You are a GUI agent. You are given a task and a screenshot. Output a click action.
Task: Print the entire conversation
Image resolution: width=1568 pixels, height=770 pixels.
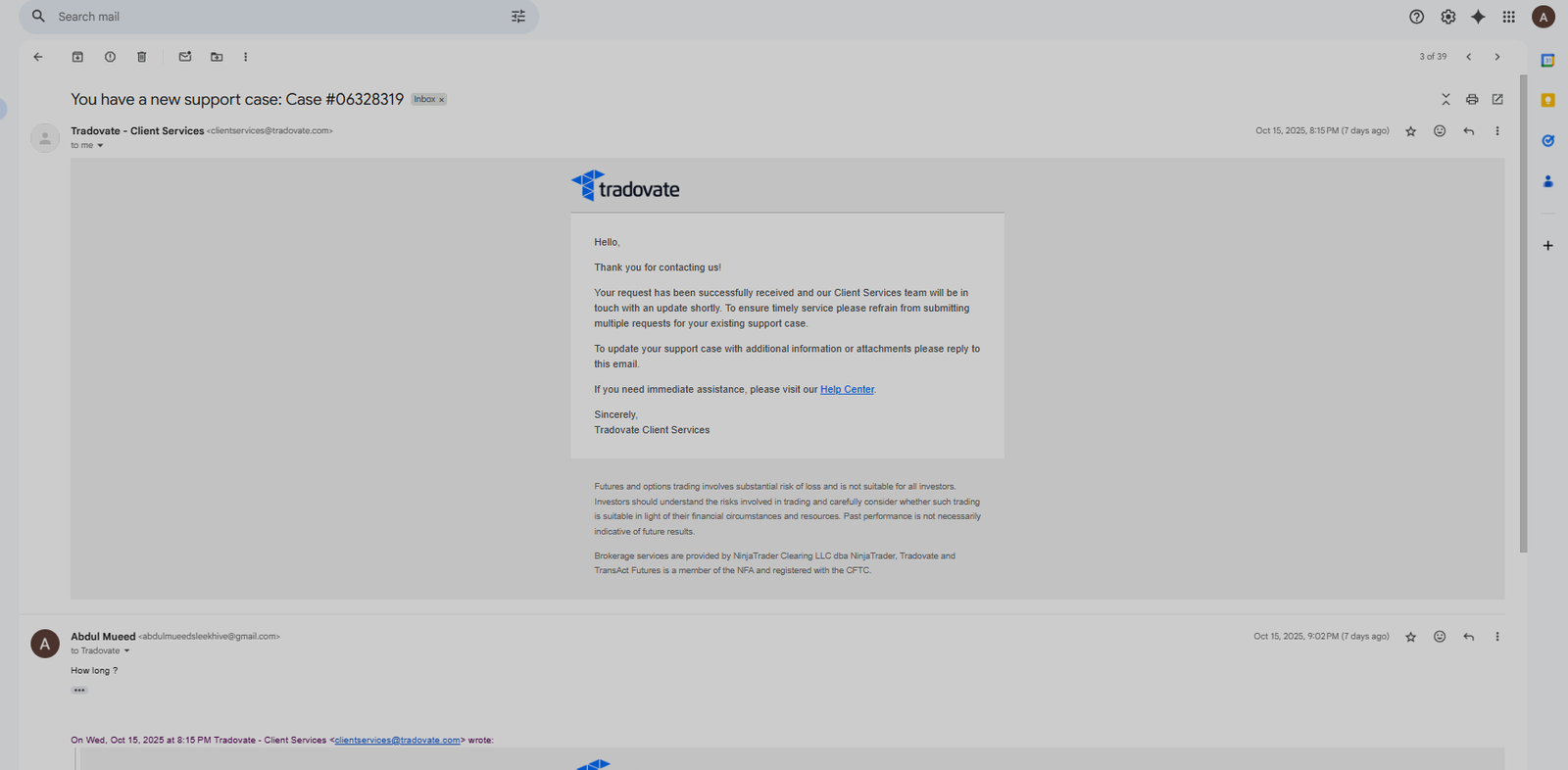pyautogui.click(x=1471, y=100)
